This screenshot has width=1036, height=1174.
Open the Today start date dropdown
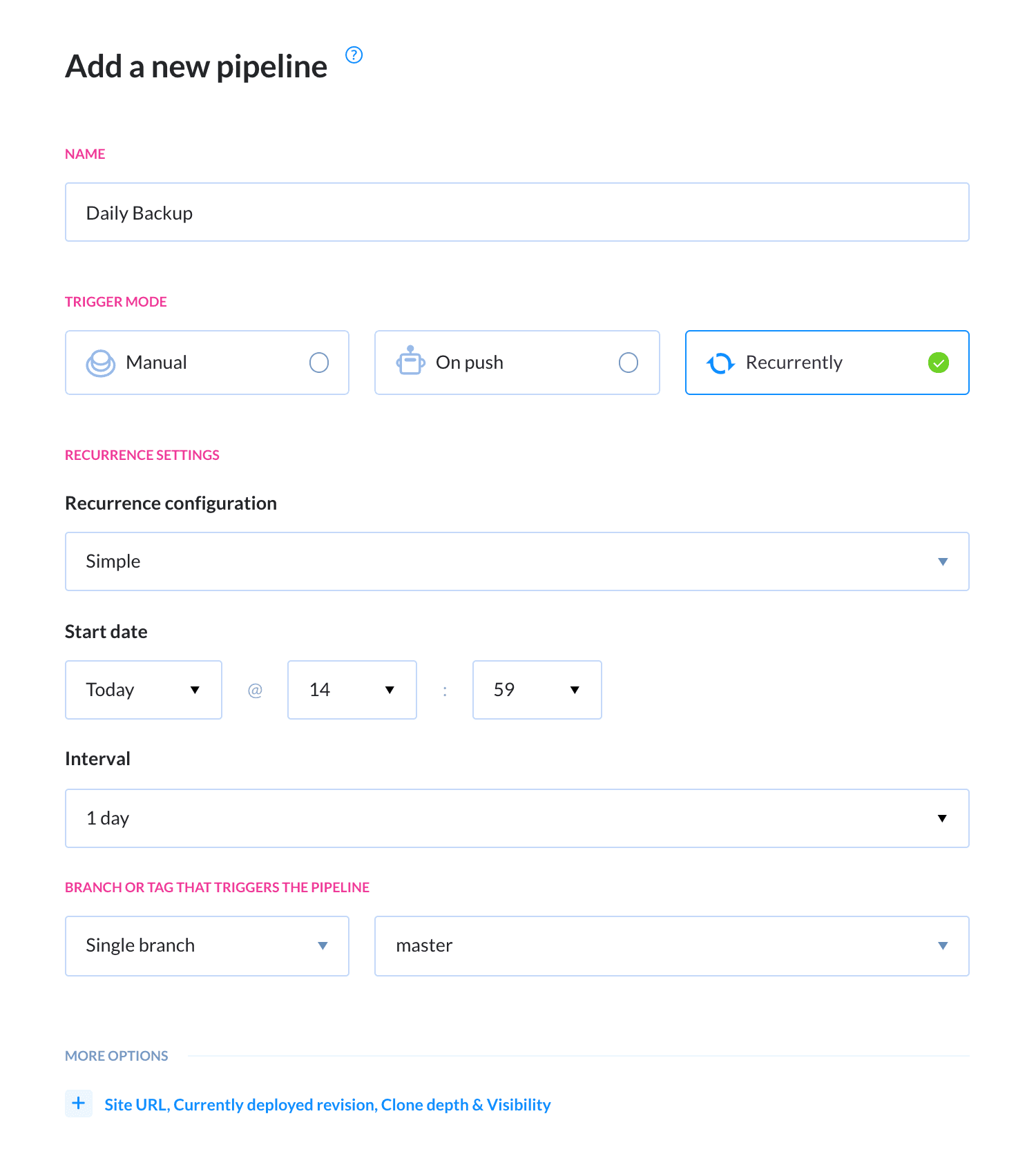pos(143,690)
